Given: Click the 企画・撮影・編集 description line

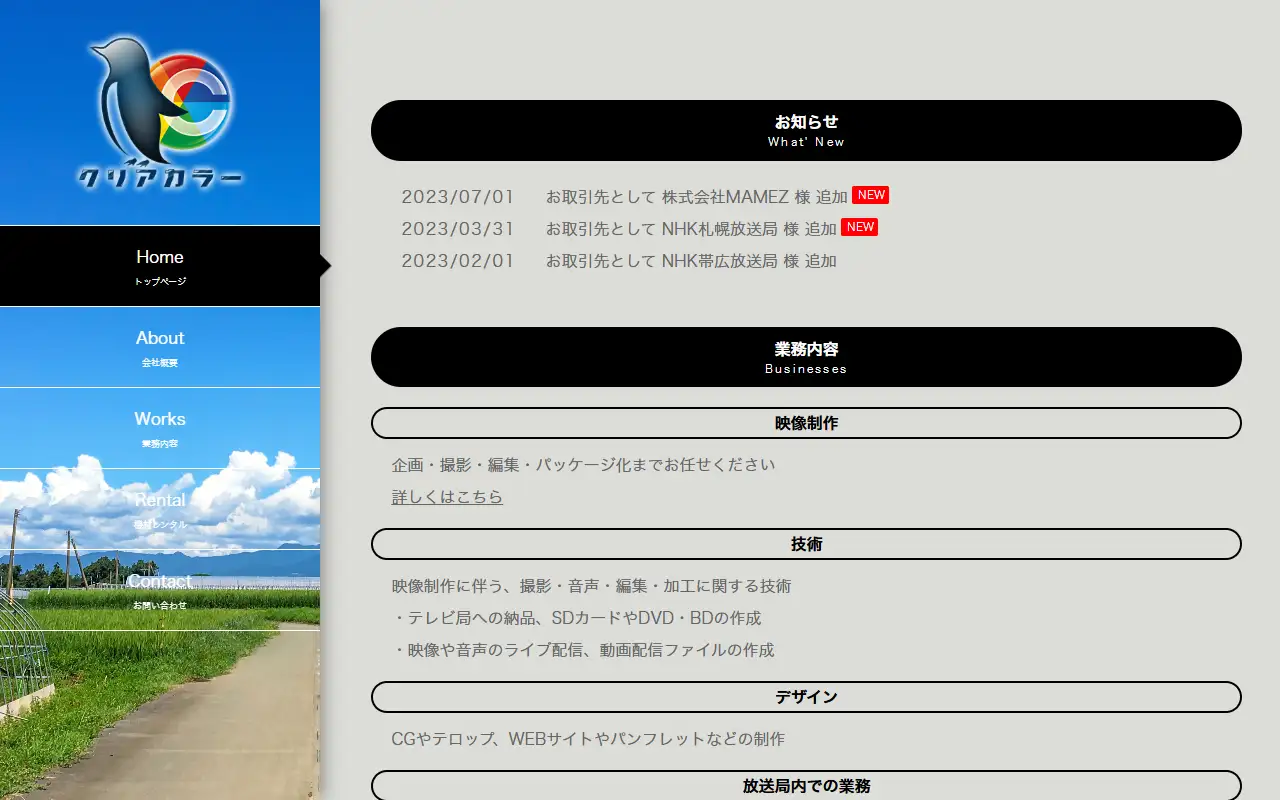Looking at the screenshot, I should 584,465.
